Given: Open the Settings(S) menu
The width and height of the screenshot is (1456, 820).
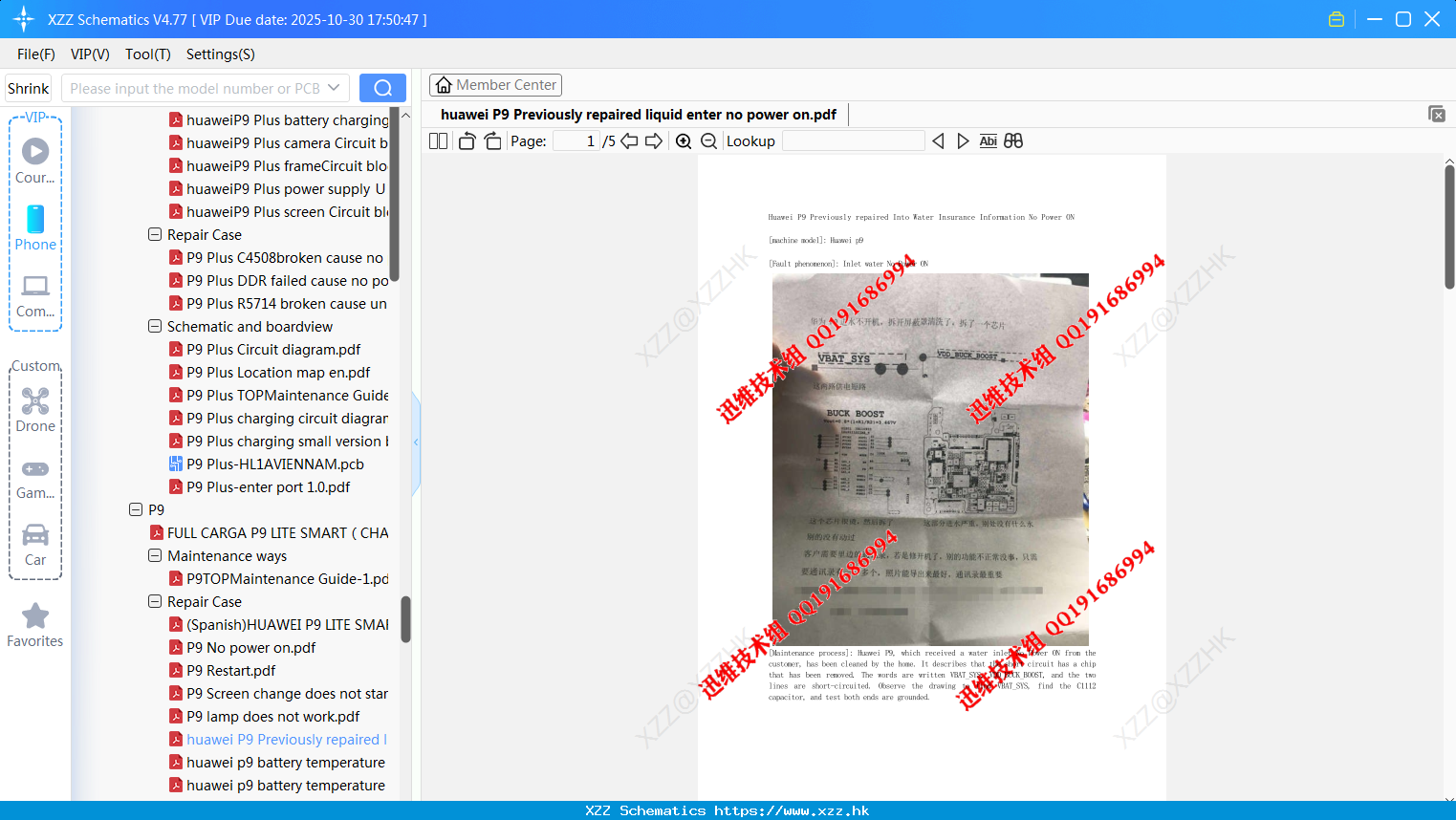Looking at the screenshot, I should pyautogui.click(x=221, y=54).
